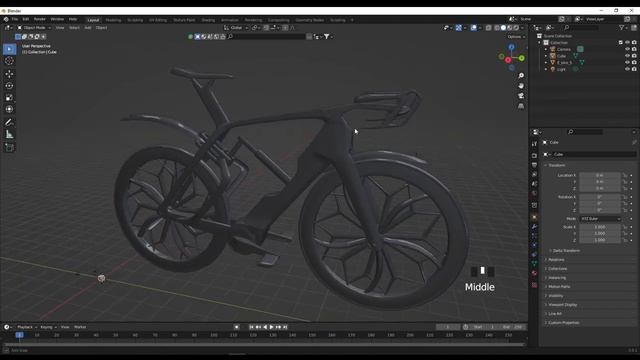Open the World properties tab
The height and width of the screenshot is (360, 640).
(x=534, y=193)
